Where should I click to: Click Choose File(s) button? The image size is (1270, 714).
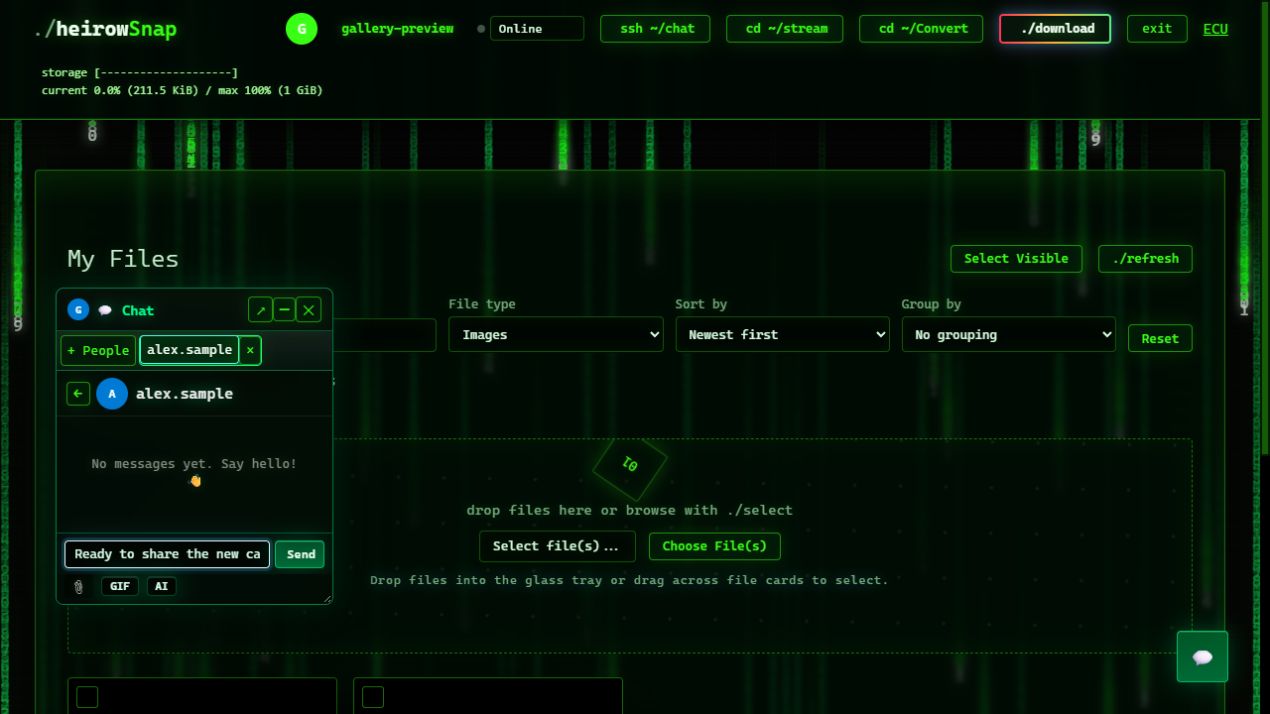pyautogui.click(x=715, y=546)
